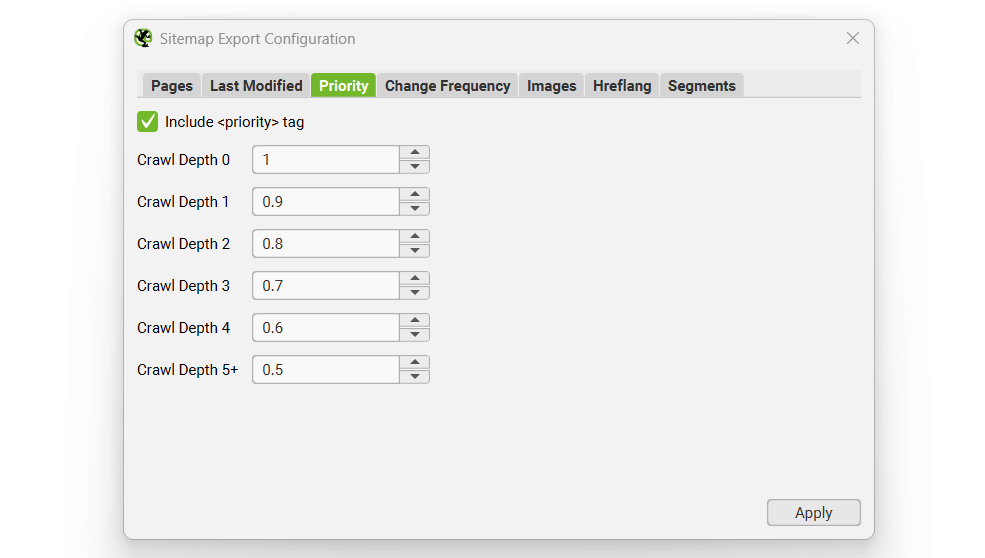
Task: Click the Crawl Depth 0 label
Action: pos(183,160)
